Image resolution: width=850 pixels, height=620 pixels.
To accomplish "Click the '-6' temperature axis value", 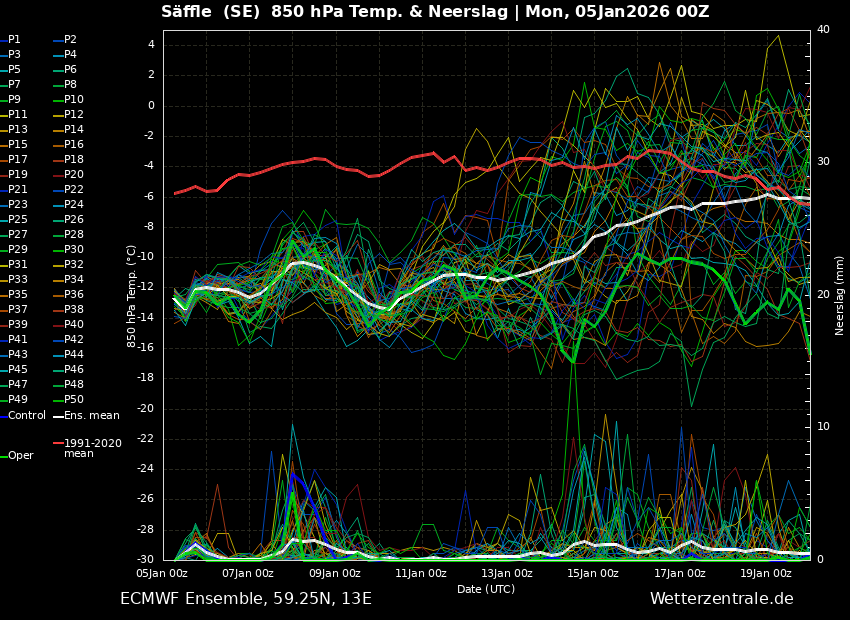I will point(149,196).
